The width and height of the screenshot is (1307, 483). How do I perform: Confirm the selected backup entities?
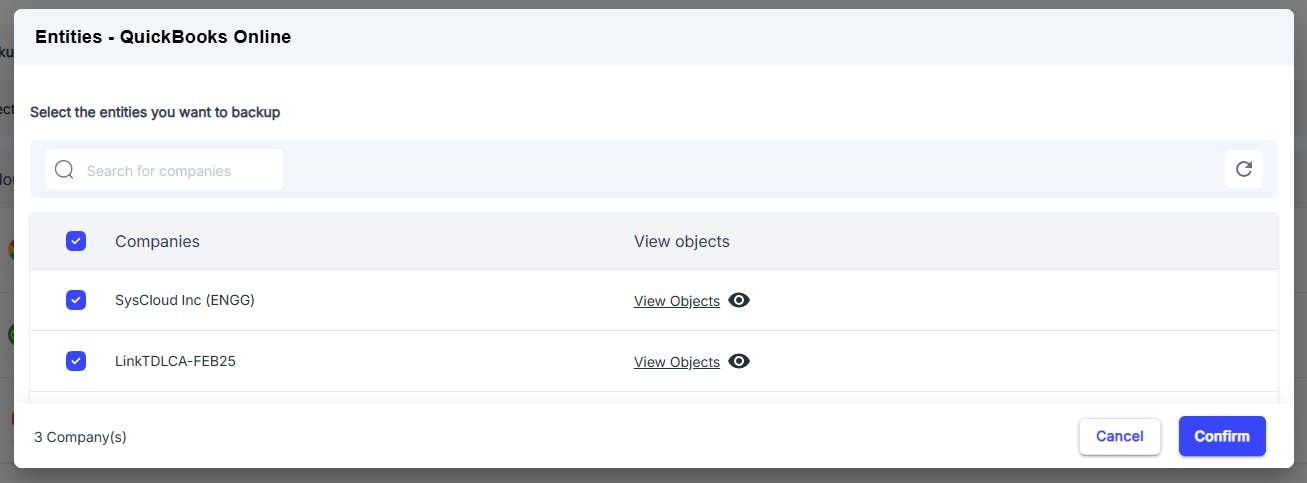[x=1222, y=436]
